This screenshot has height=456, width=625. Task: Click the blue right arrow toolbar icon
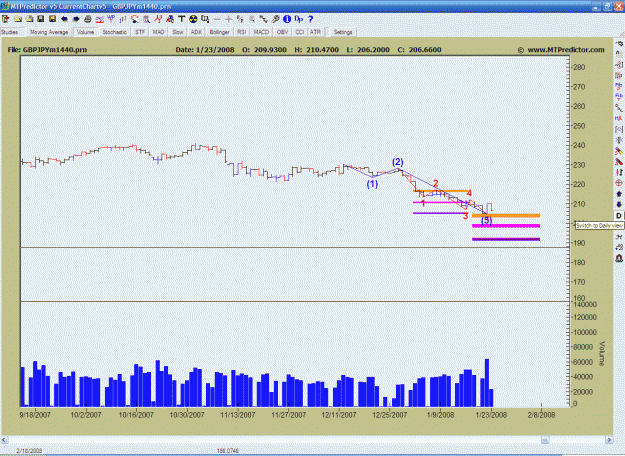76,19
